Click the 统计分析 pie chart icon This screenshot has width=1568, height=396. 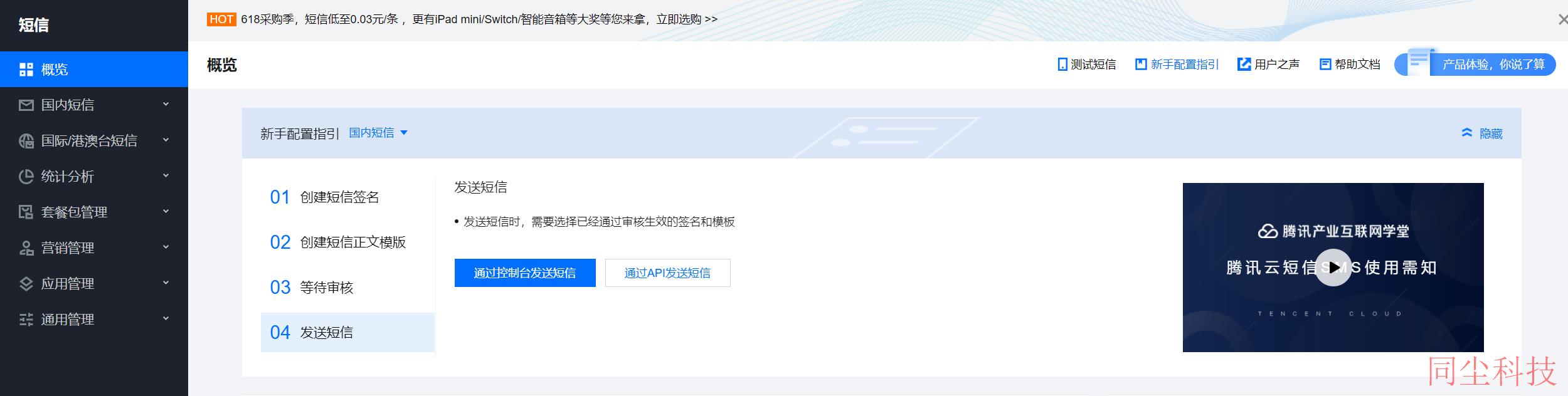(26, 177)
